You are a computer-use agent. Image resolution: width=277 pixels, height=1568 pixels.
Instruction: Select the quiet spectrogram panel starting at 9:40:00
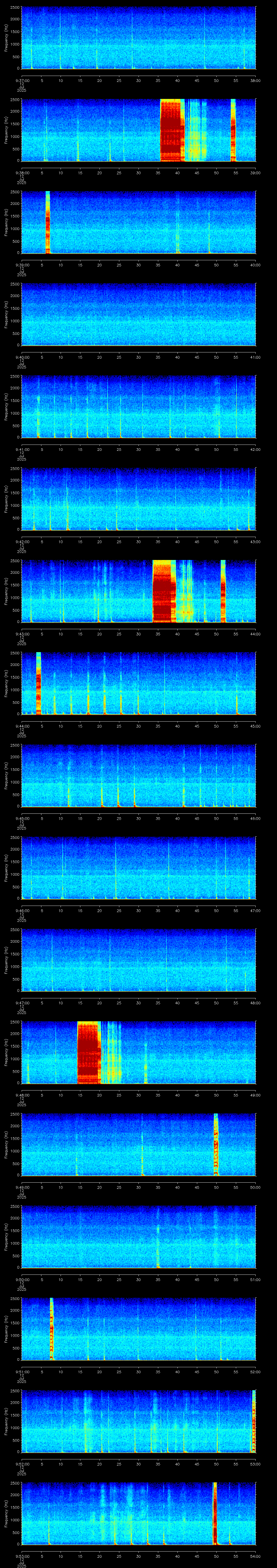tap(138, 315)
